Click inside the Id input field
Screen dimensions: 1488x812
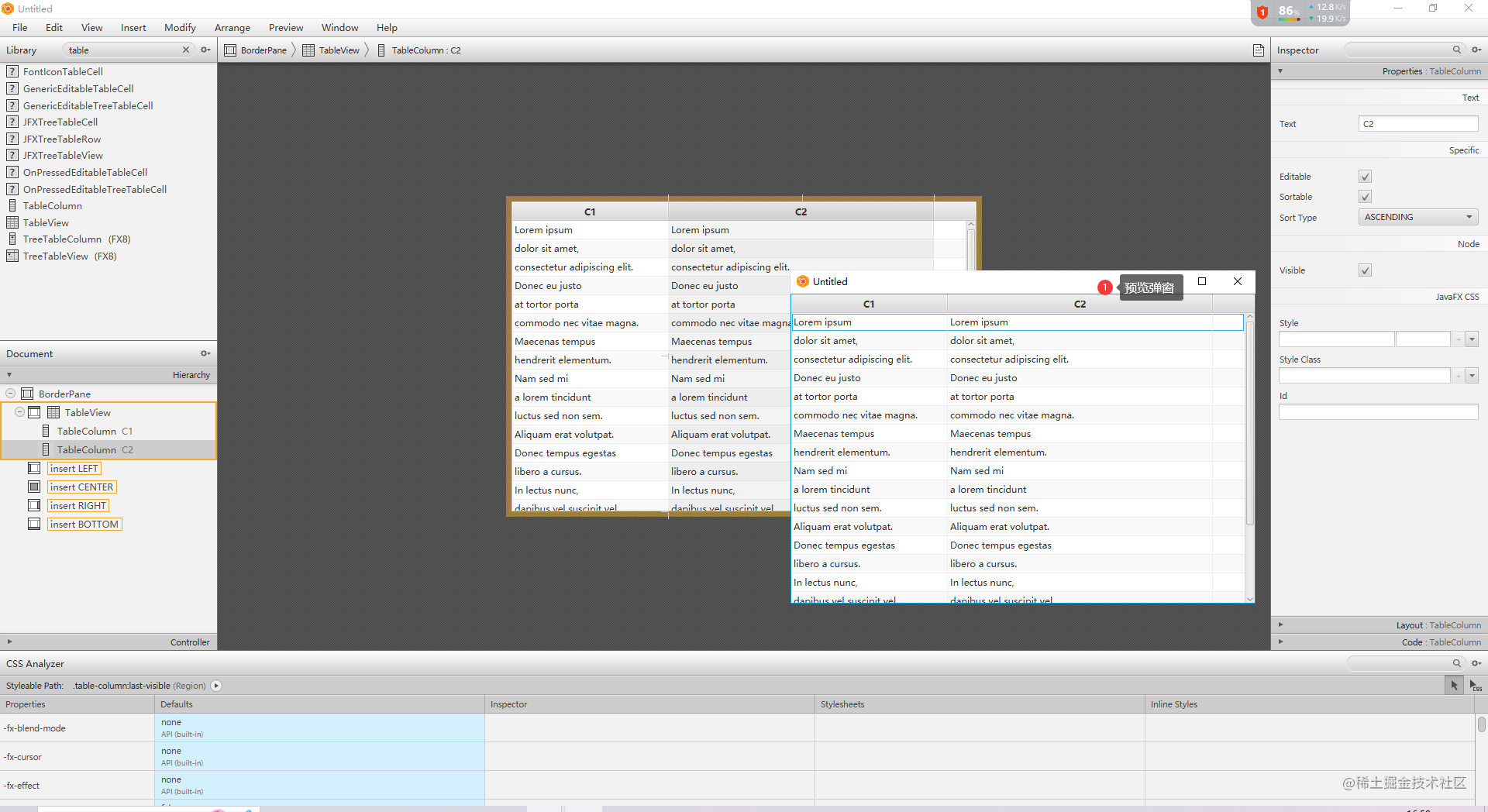pyautogui.click(x=1377, y=411)
